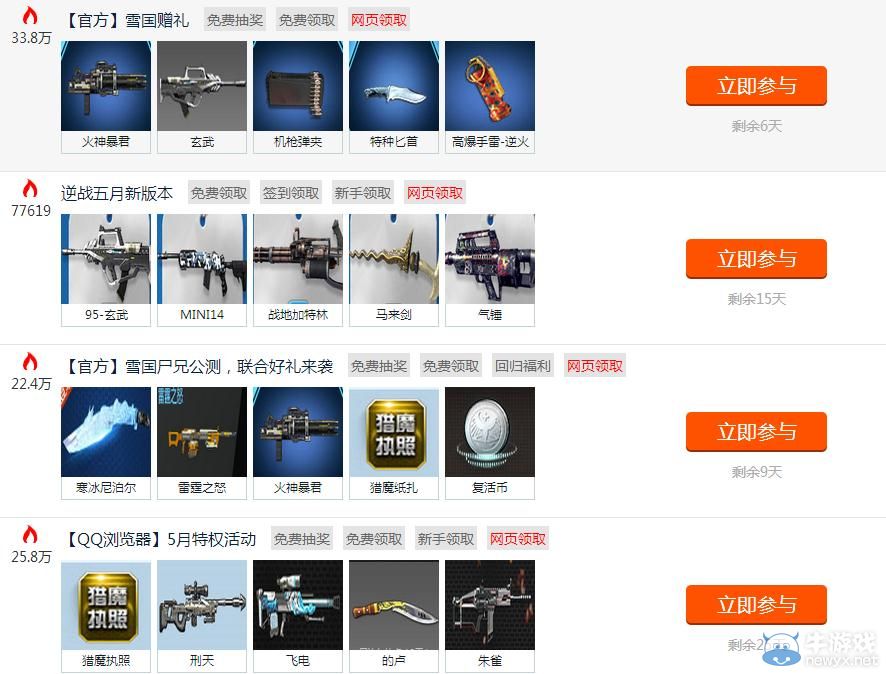Select the 寒冰尼泊尔 ice blade icon
The width and height of the screenshot is (886, 674).
click(106, 432)
